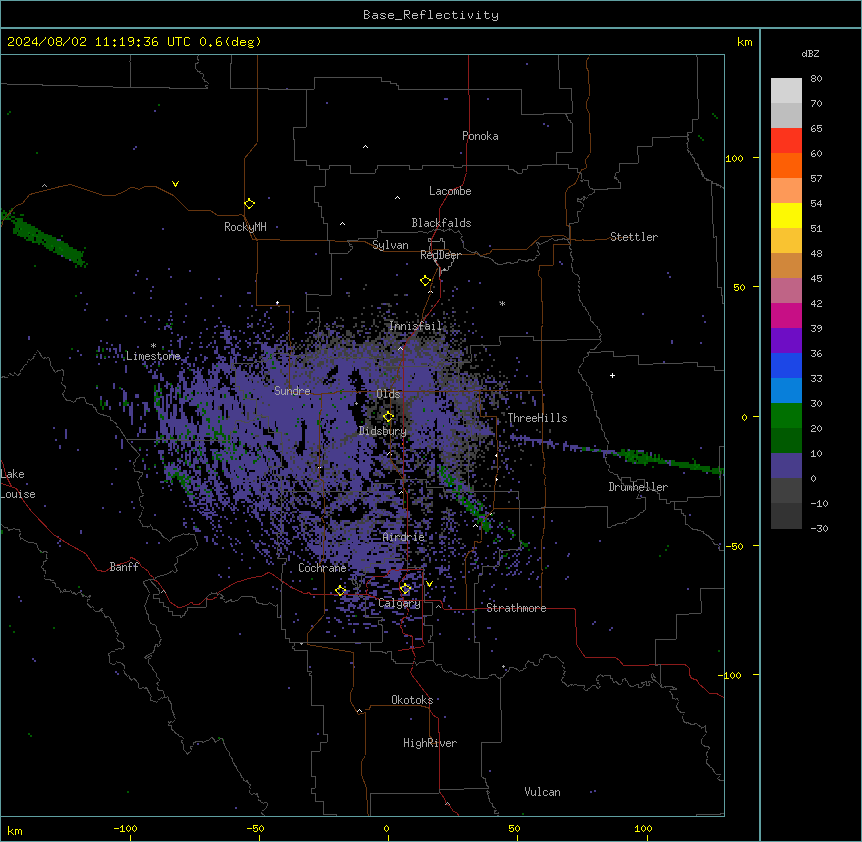This screenshot has height=842, width=862.
Task: Click the yellow v marker northwest of RockyMH
Action: (175, 184)
